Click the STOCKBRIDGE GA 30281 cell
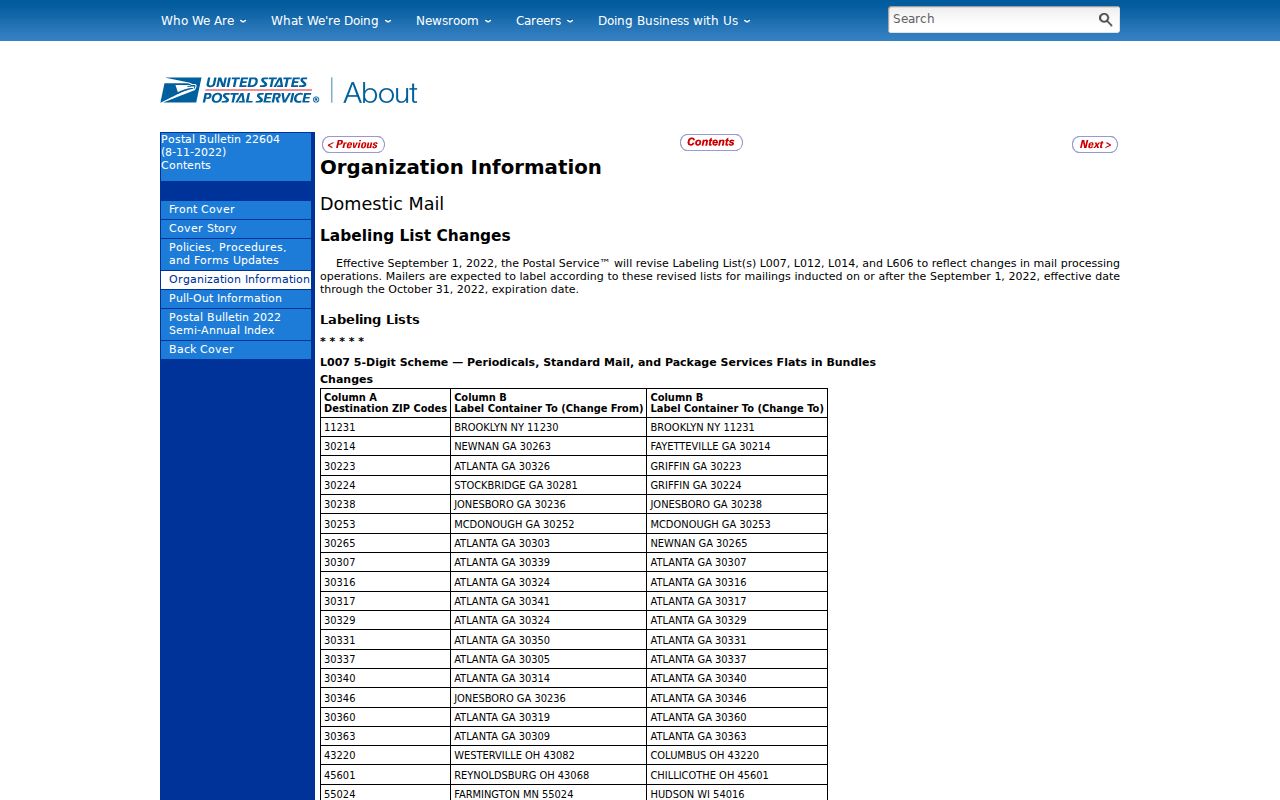Screen dimensions: 1280x800 tap(548, 485)
